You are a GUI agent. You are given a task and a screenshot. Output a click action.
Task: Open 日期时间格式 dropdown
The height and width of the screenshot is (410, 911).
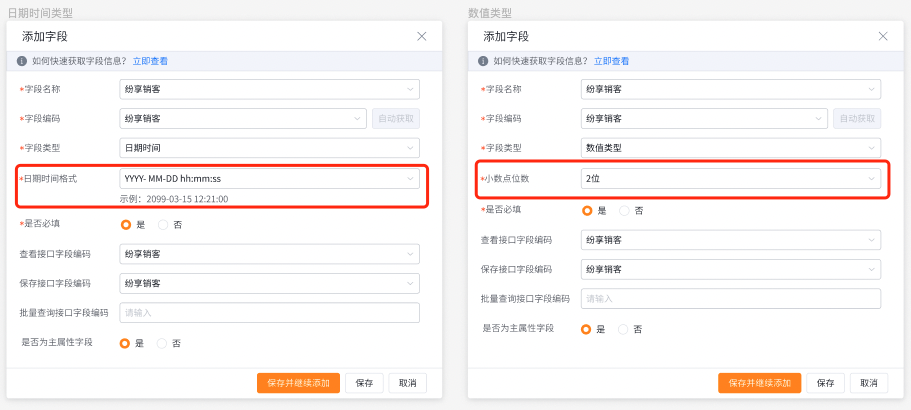coord(270,179)
